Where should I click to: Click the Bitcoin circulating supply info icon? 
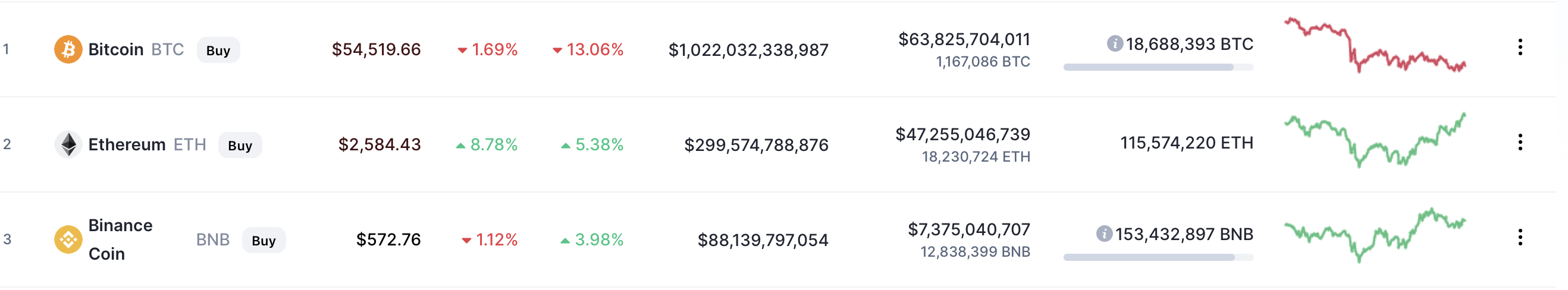[x=1115, y=44]
